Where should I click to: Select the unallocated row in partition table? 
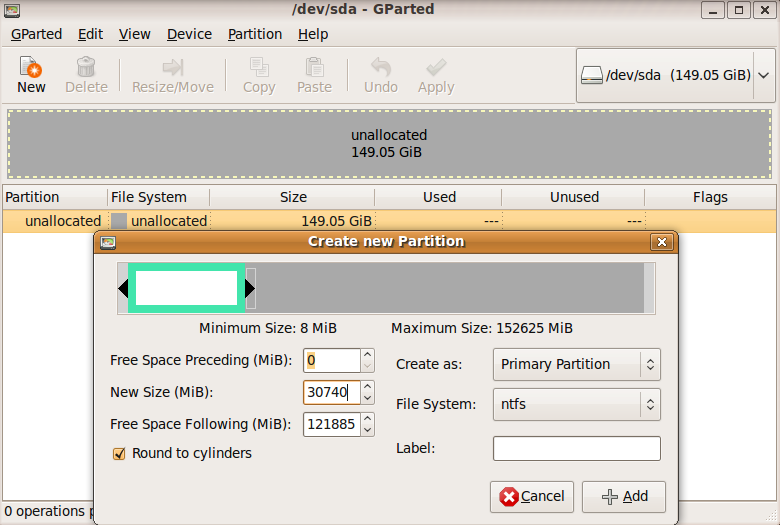(389, 221)
